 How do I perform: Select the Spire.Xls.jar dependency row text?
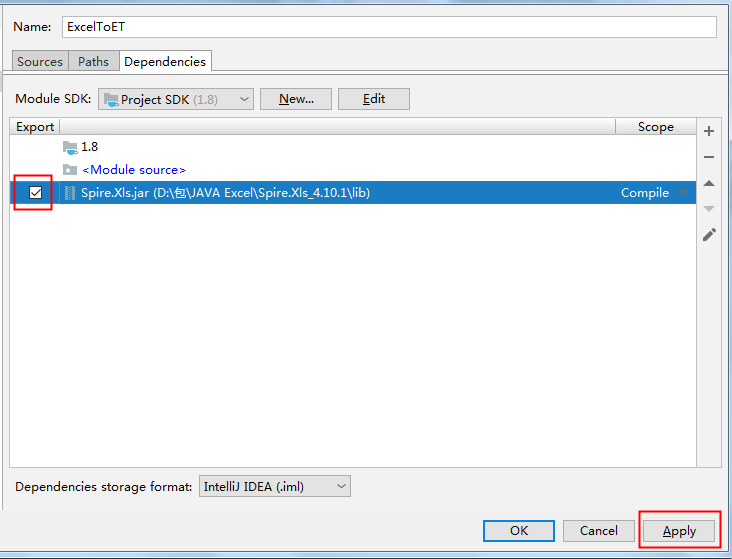pos(225,193)
